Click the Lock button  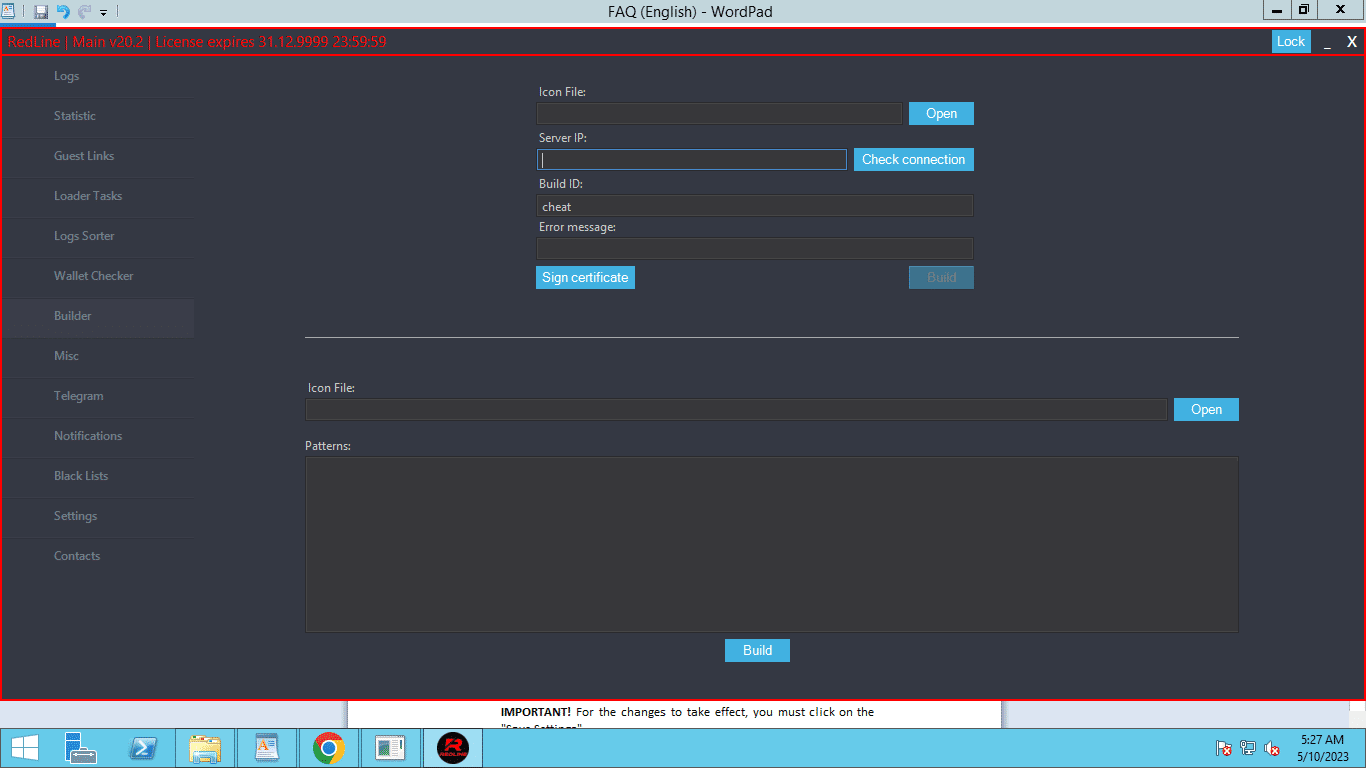[1291, 42]
